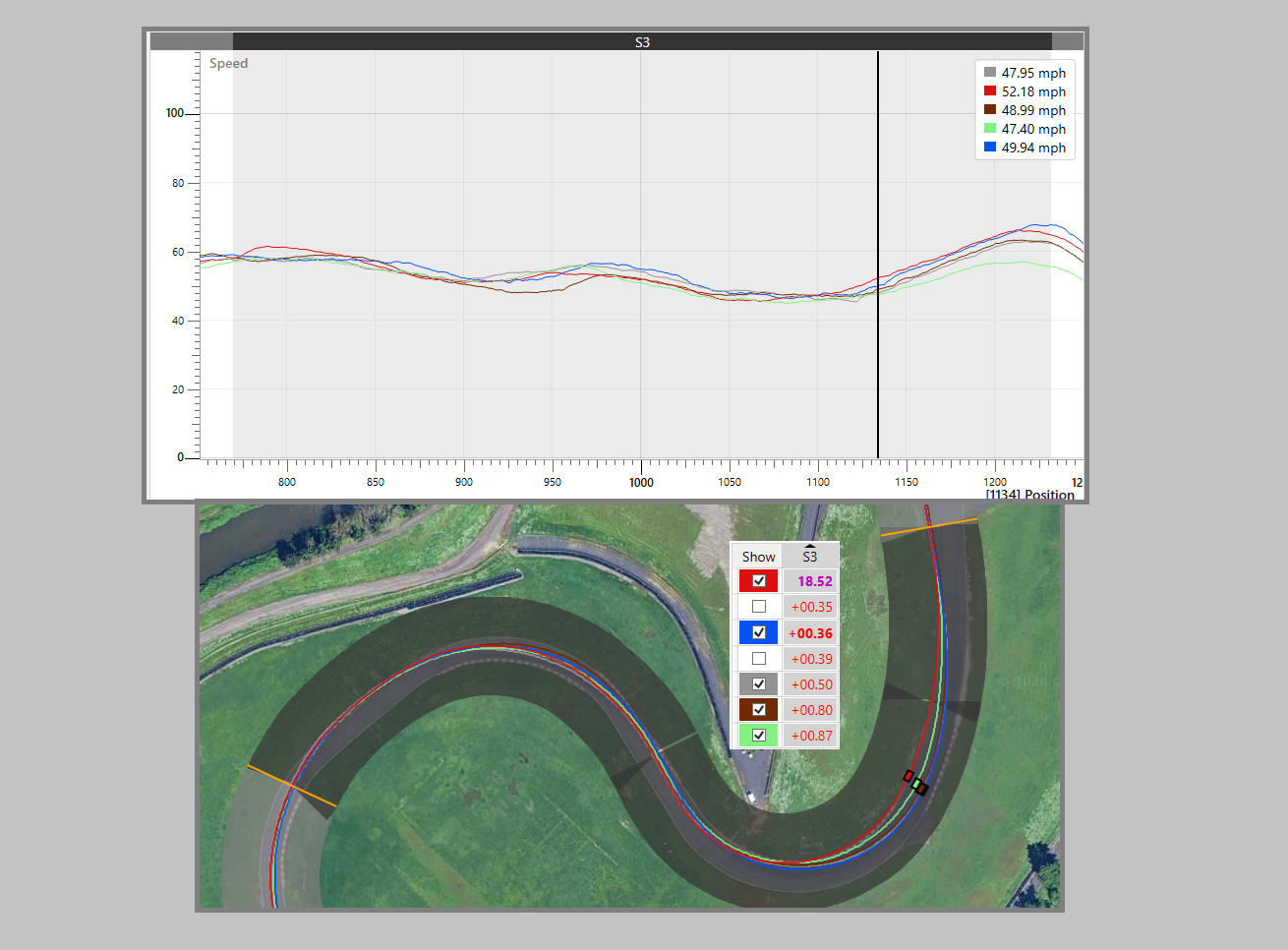The height and width of the screenshot is (950, 1288).
Task: Click the S3 sector bar above chart
Action: pyautogui.click(x=642, y=42)
